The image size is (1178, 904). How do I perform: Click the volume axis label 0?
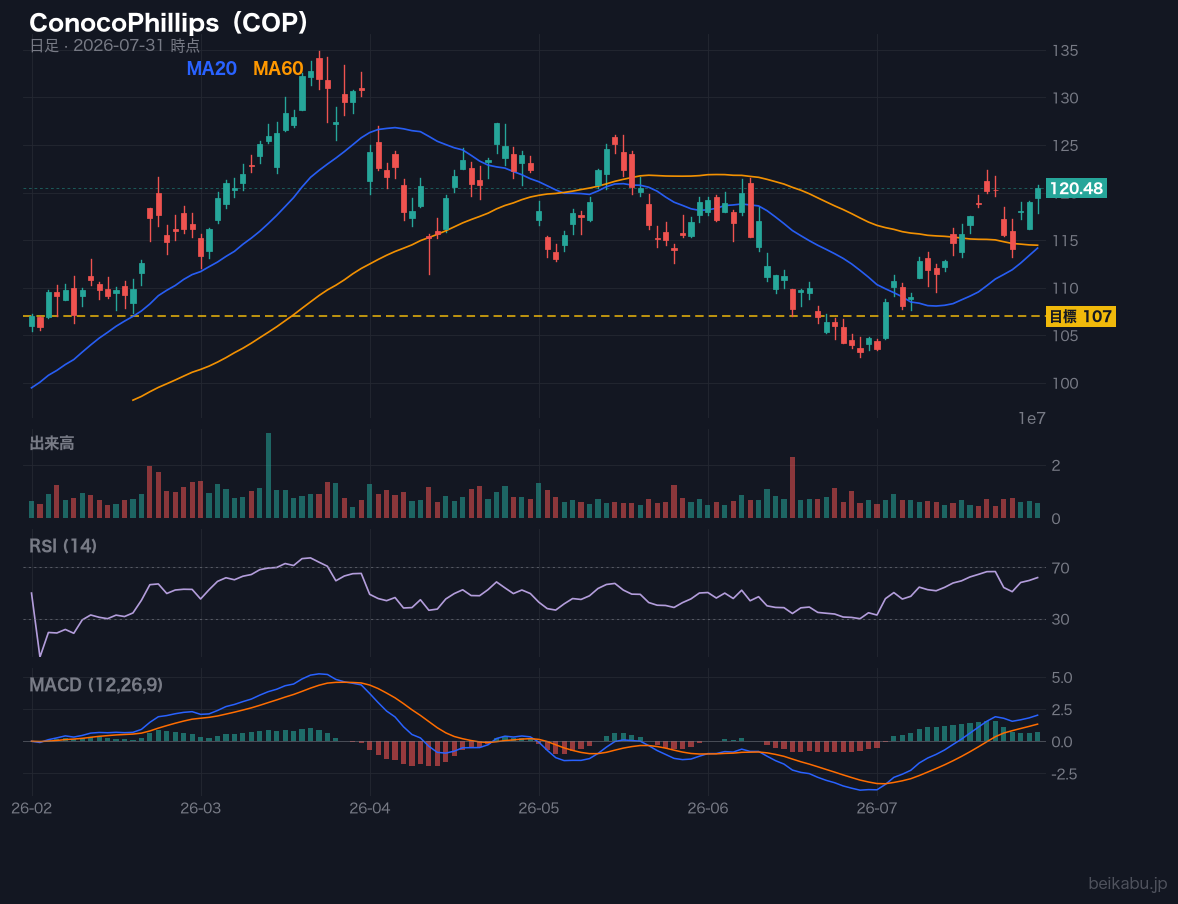(1056, 519)
